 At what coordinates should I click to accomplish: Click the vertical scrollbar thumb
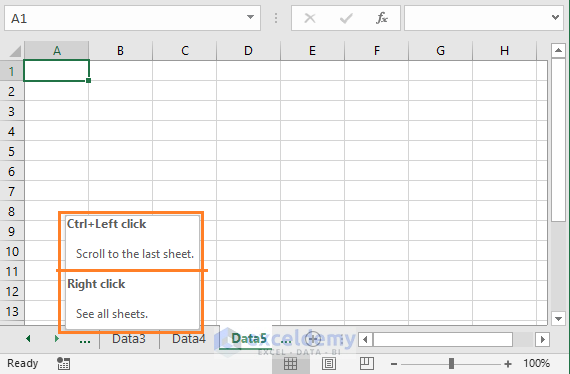click(x=558, y=140)
